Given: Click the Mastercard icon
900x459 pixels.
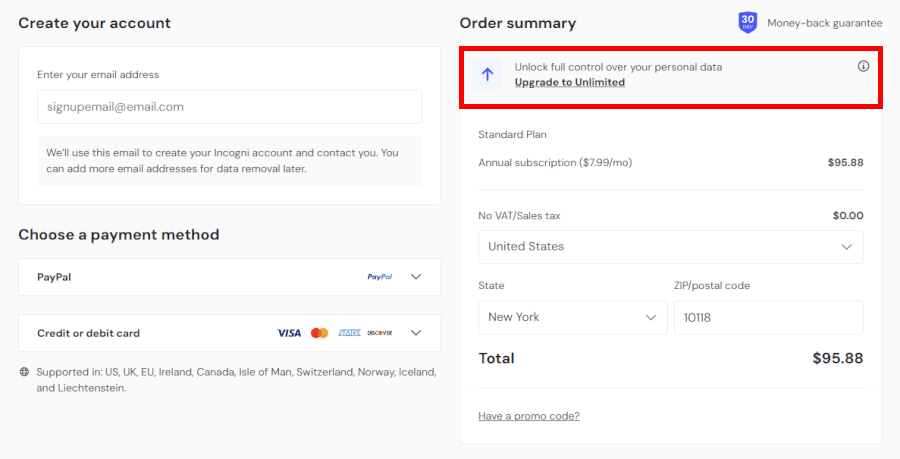Looking at the screenshot, I should 319,333.
